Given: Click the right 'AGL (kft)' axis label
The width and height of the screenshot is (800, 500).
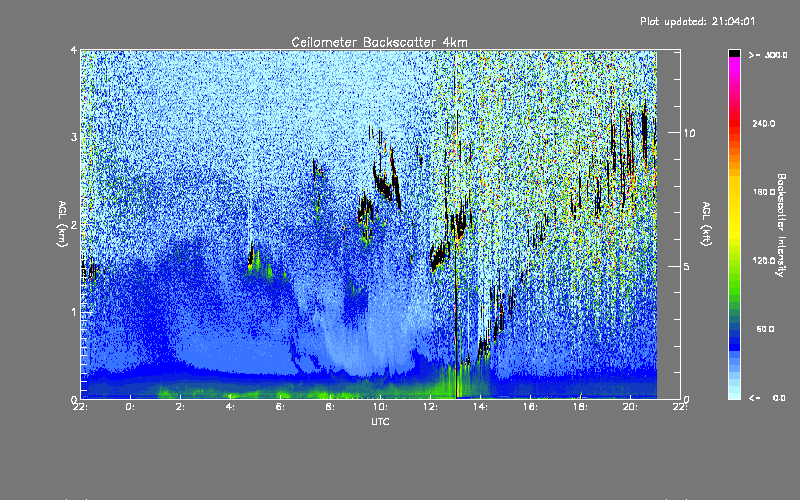Looking at the screenshot, I should [x=706, y=224].
